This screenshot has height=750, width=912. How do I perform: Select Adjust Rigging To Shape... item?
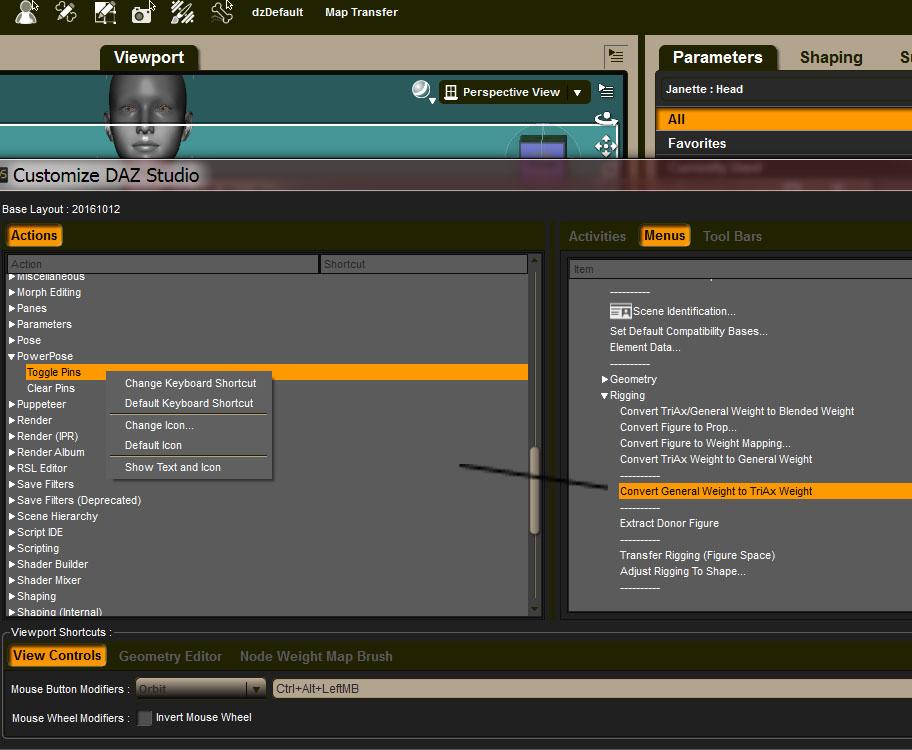[x=683, y=571]
